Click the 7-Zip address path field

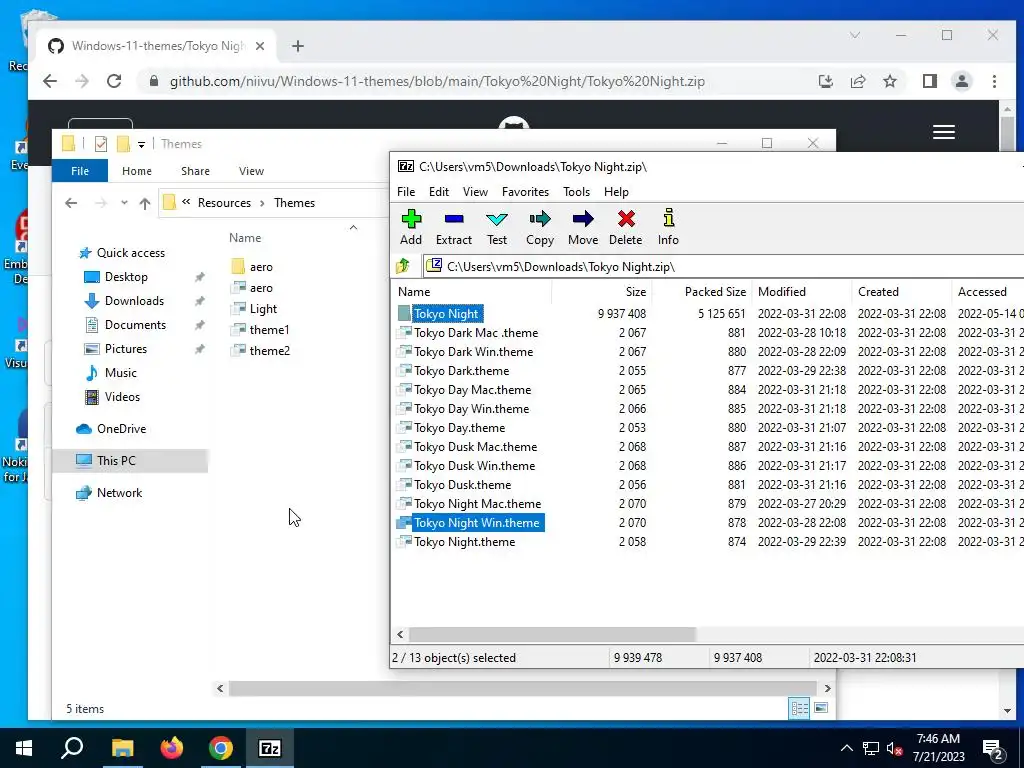[724, 266]
